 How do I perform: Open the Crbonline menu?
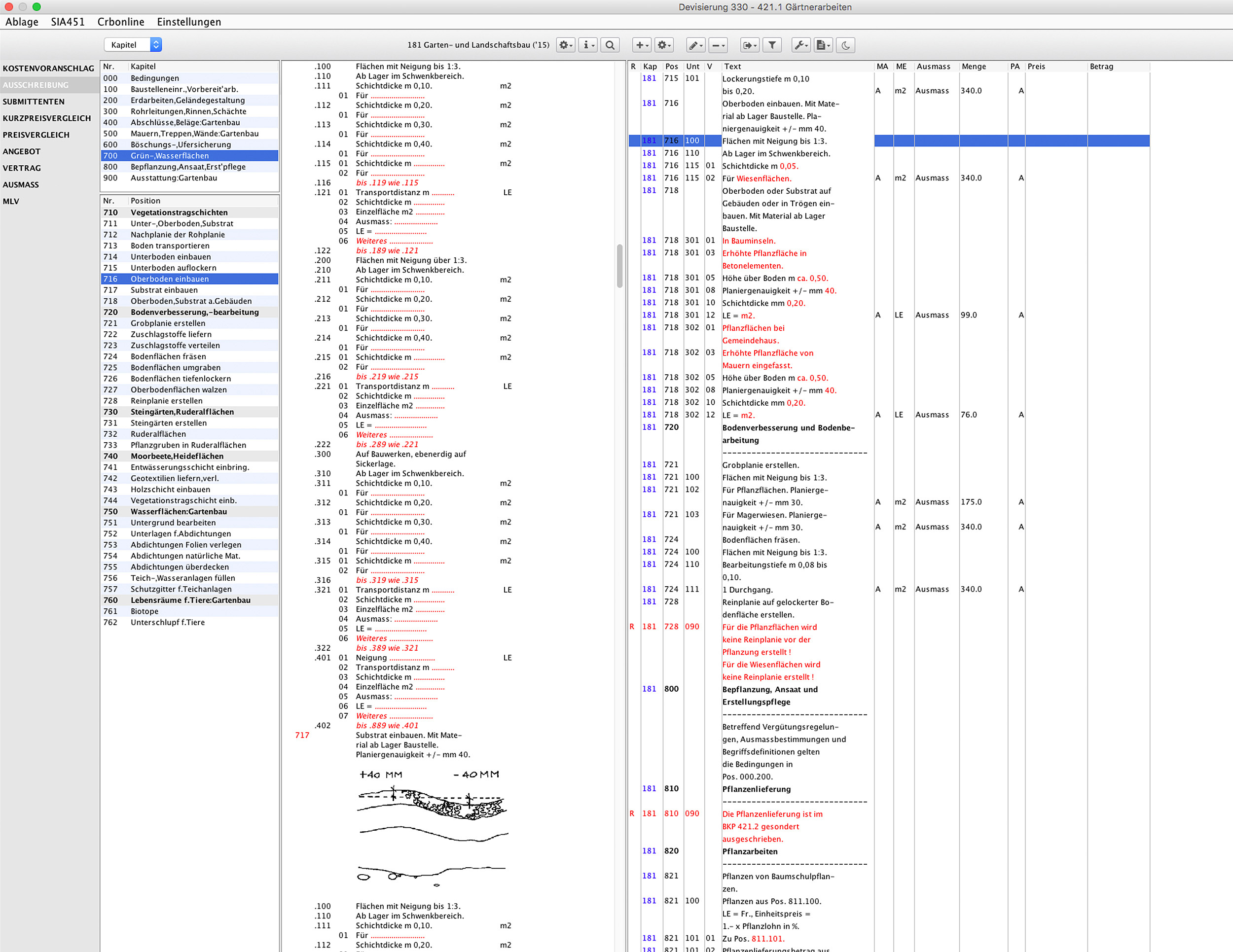coord(121,22)
